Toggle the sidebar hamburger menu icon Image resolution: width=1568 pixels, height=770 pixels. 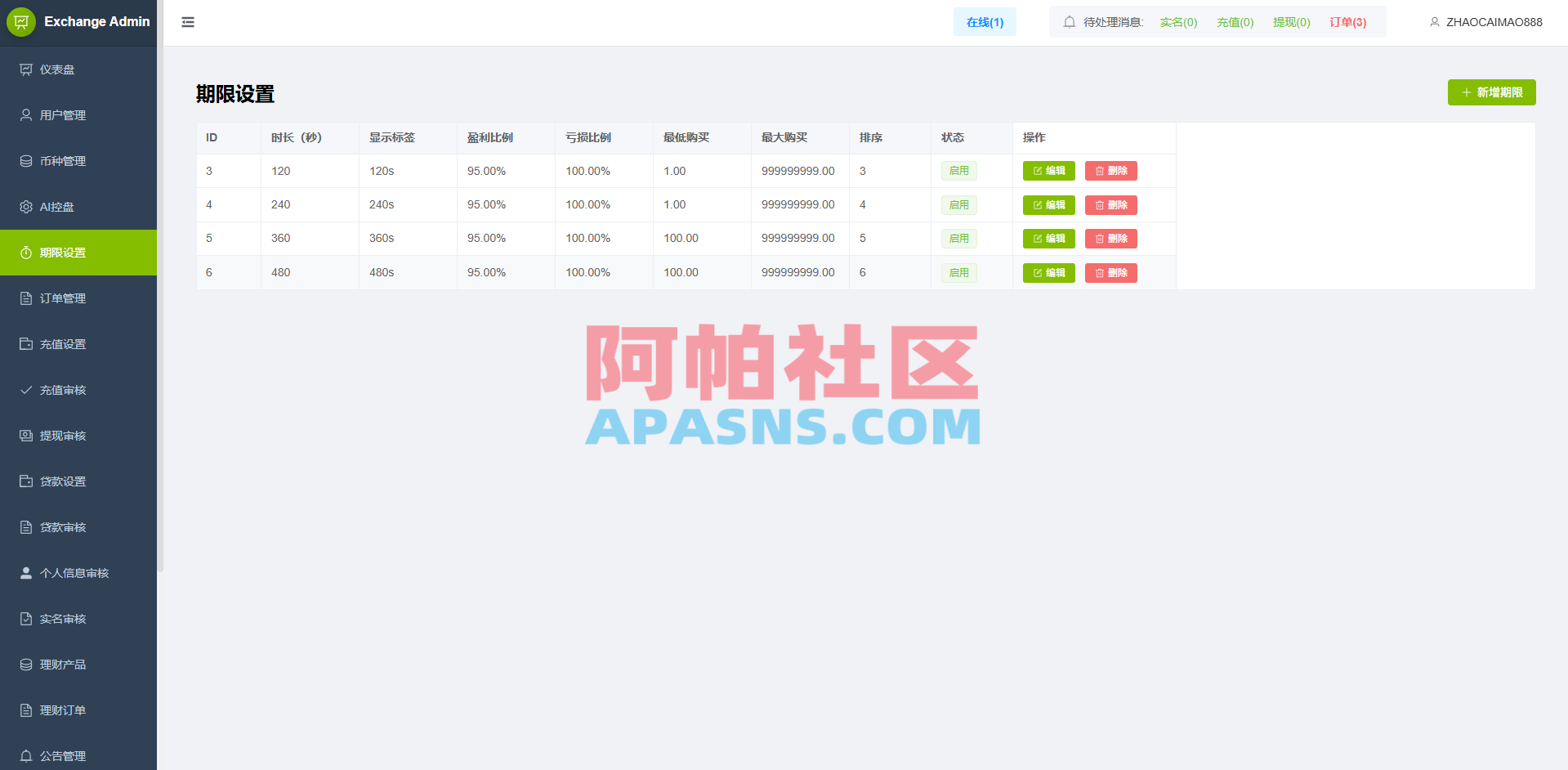(188, 22)
